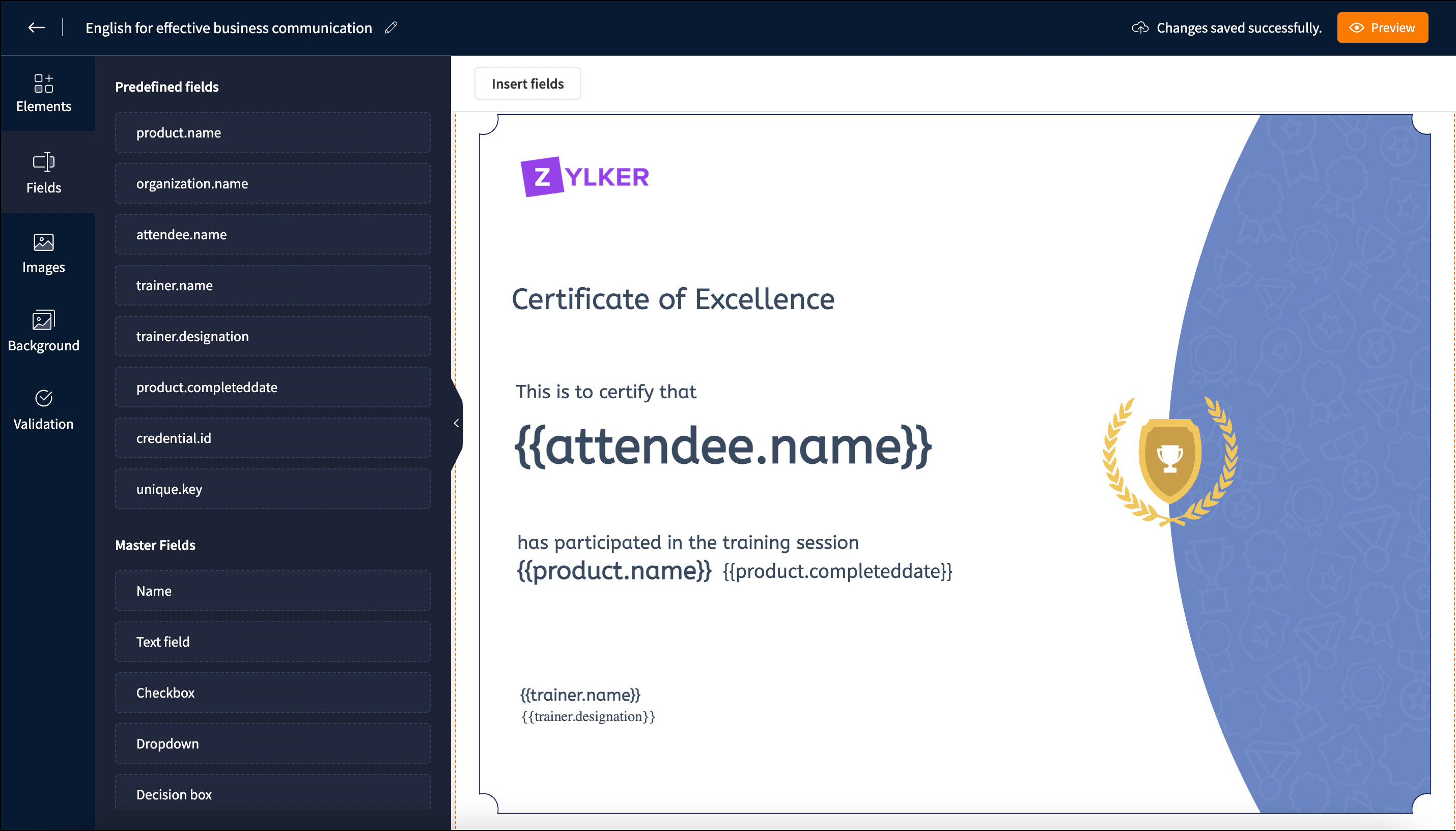Choose the unique.key predefined field
This screenshot has width=1456, height=831.
pos(273,488)
